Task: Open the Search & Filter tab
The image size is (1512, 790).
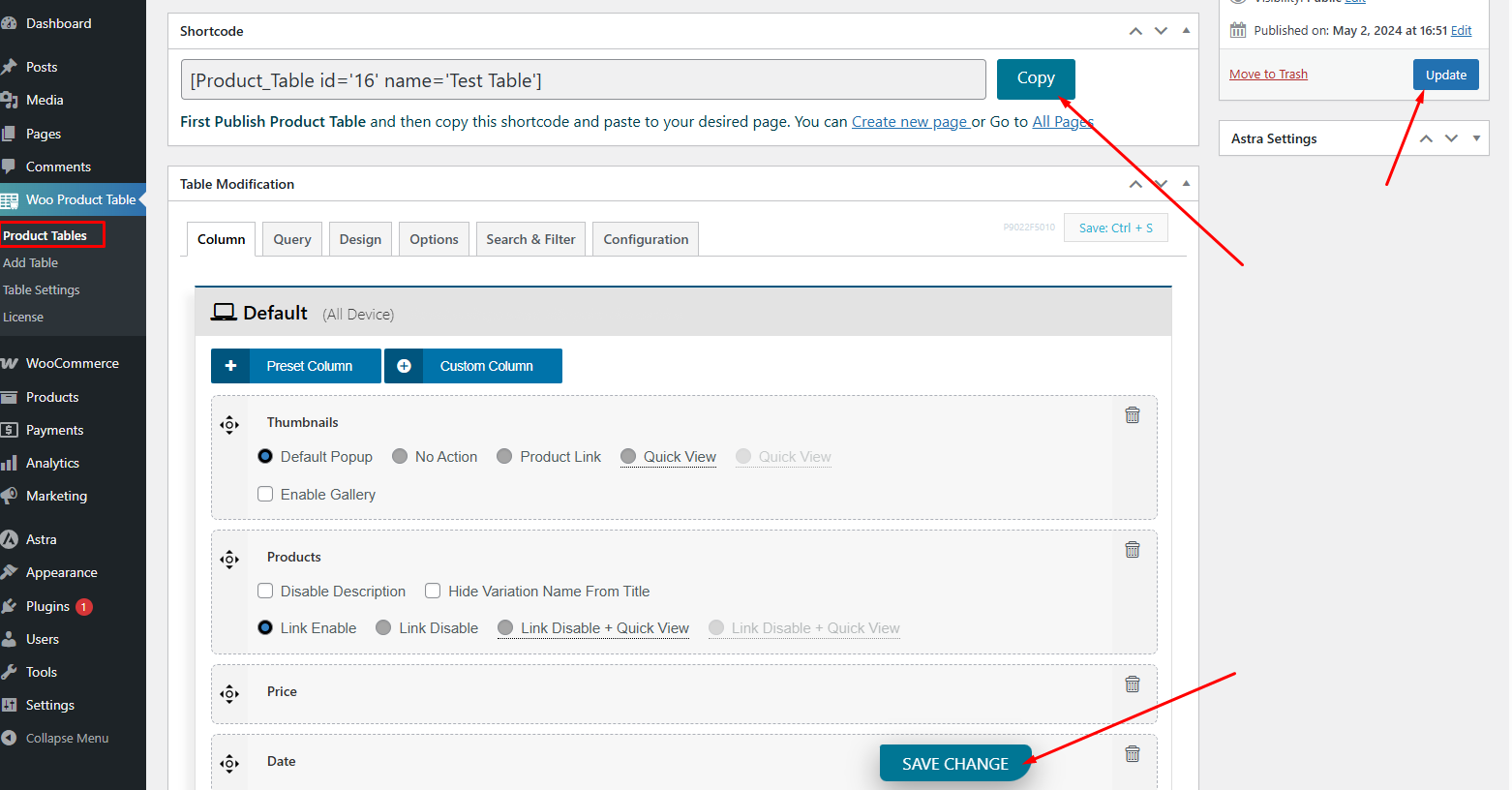Action: tap(530, 239)
